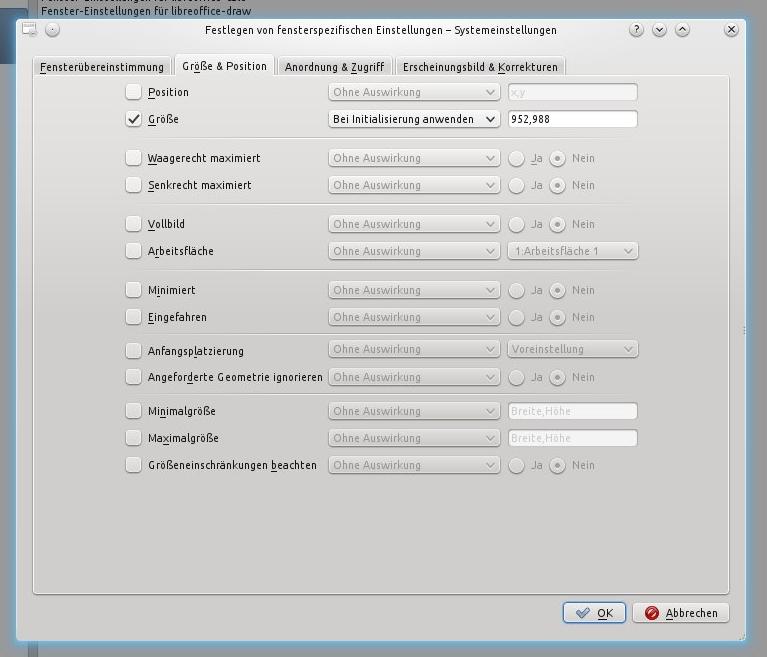Tick the Vollbild checkbox
The width and height of the screenshot is (767, 657).
tap(134, 224)
